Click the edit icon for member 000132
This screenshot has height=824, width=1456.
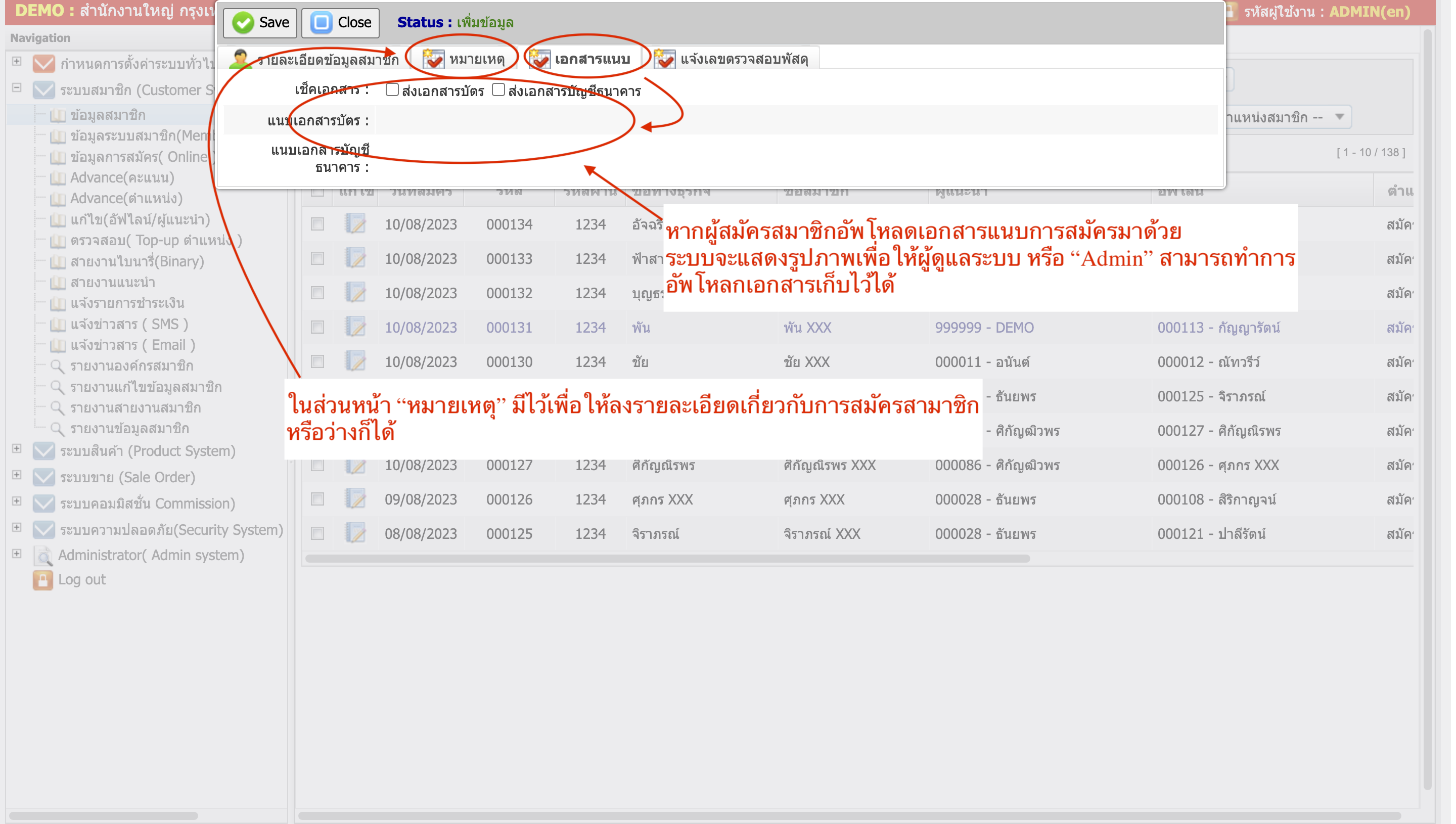pyautogui.click(x=356, y=293)
